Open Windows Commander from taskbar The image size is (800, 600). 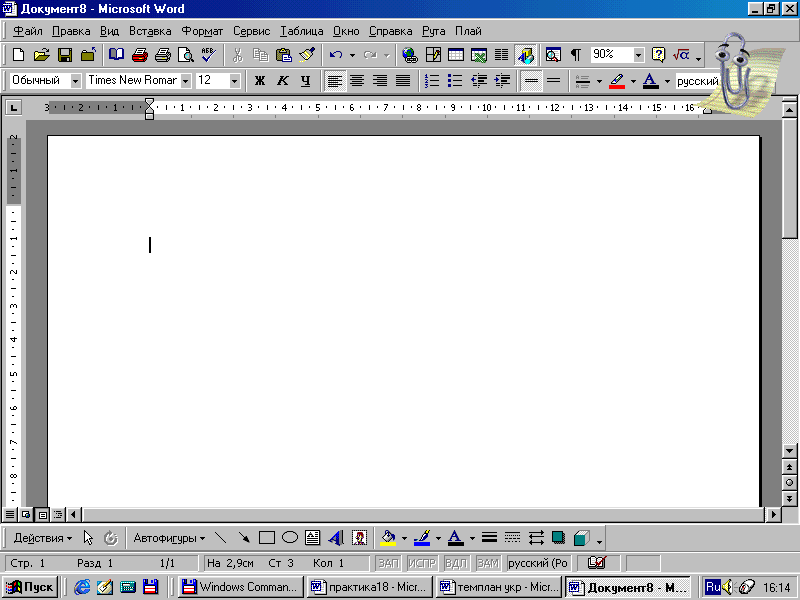tap(240, 587)
